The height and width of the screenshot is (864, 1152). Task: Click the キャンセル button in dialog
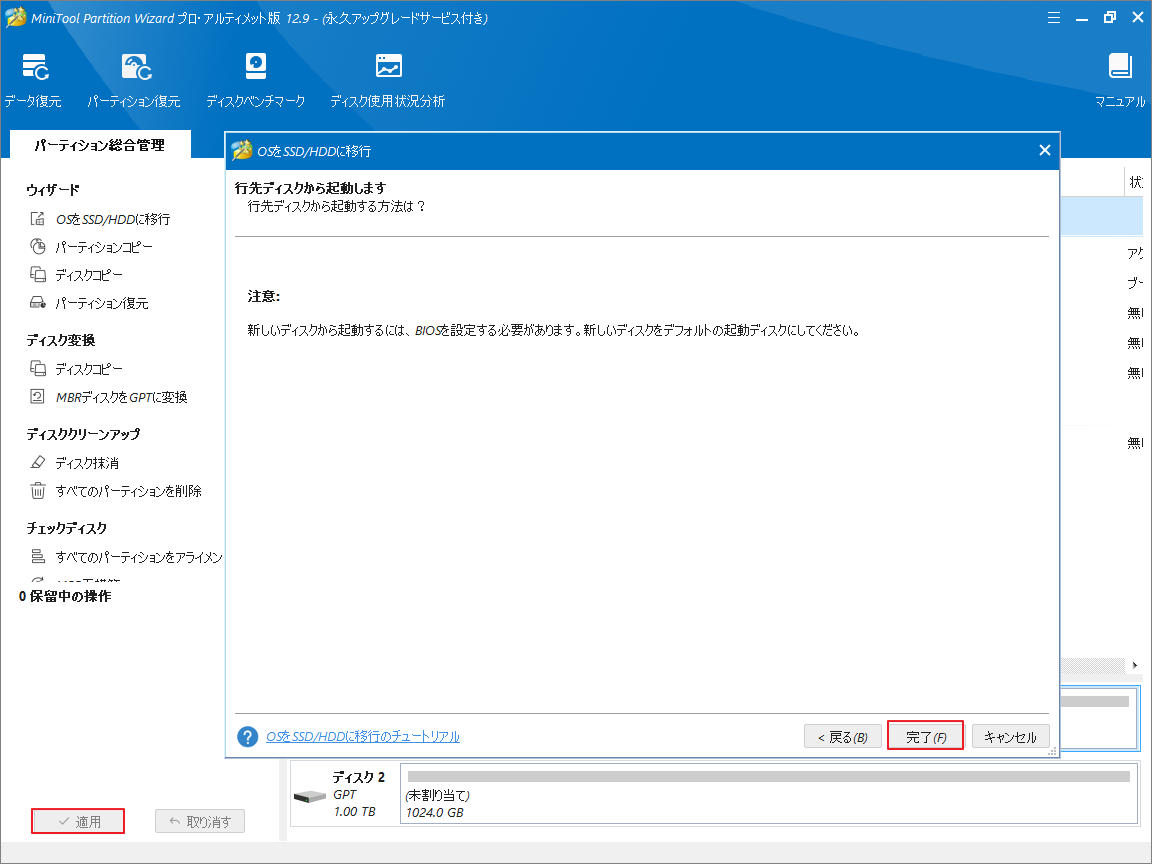pyautogui.click(x=1010, y=736)
